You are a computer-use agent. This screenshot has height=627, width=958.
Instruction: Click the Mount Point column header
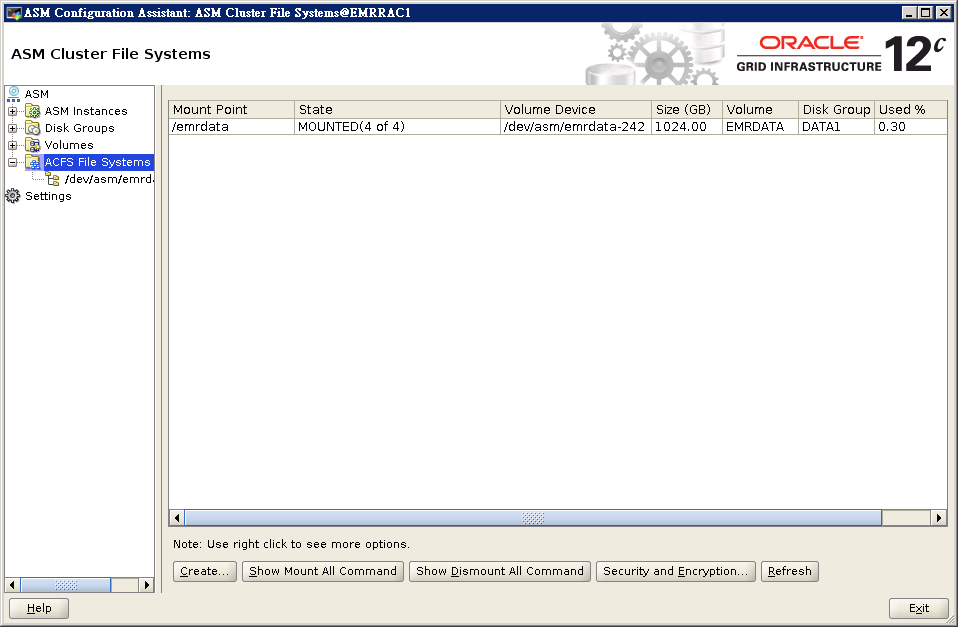pyautogui.click(x=230, y=109)
